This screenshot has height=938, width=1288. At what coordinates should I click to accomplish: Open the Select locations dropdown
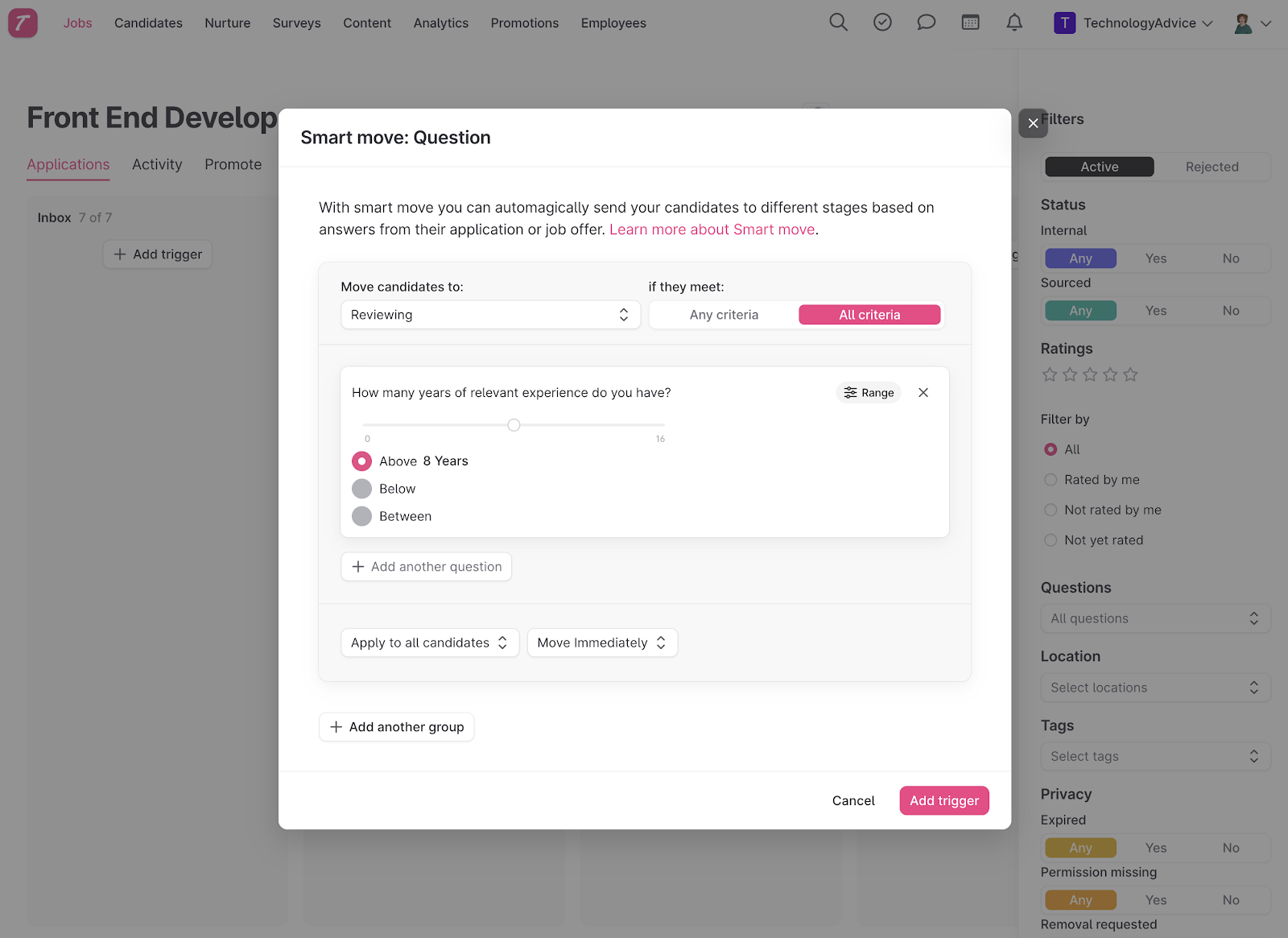1155,687
